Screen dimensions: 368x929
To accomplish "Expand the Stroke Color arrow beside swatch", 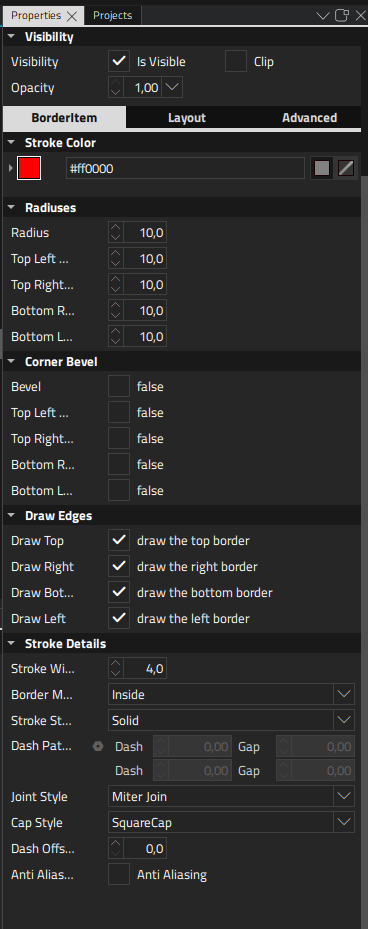I will [11, 168].
